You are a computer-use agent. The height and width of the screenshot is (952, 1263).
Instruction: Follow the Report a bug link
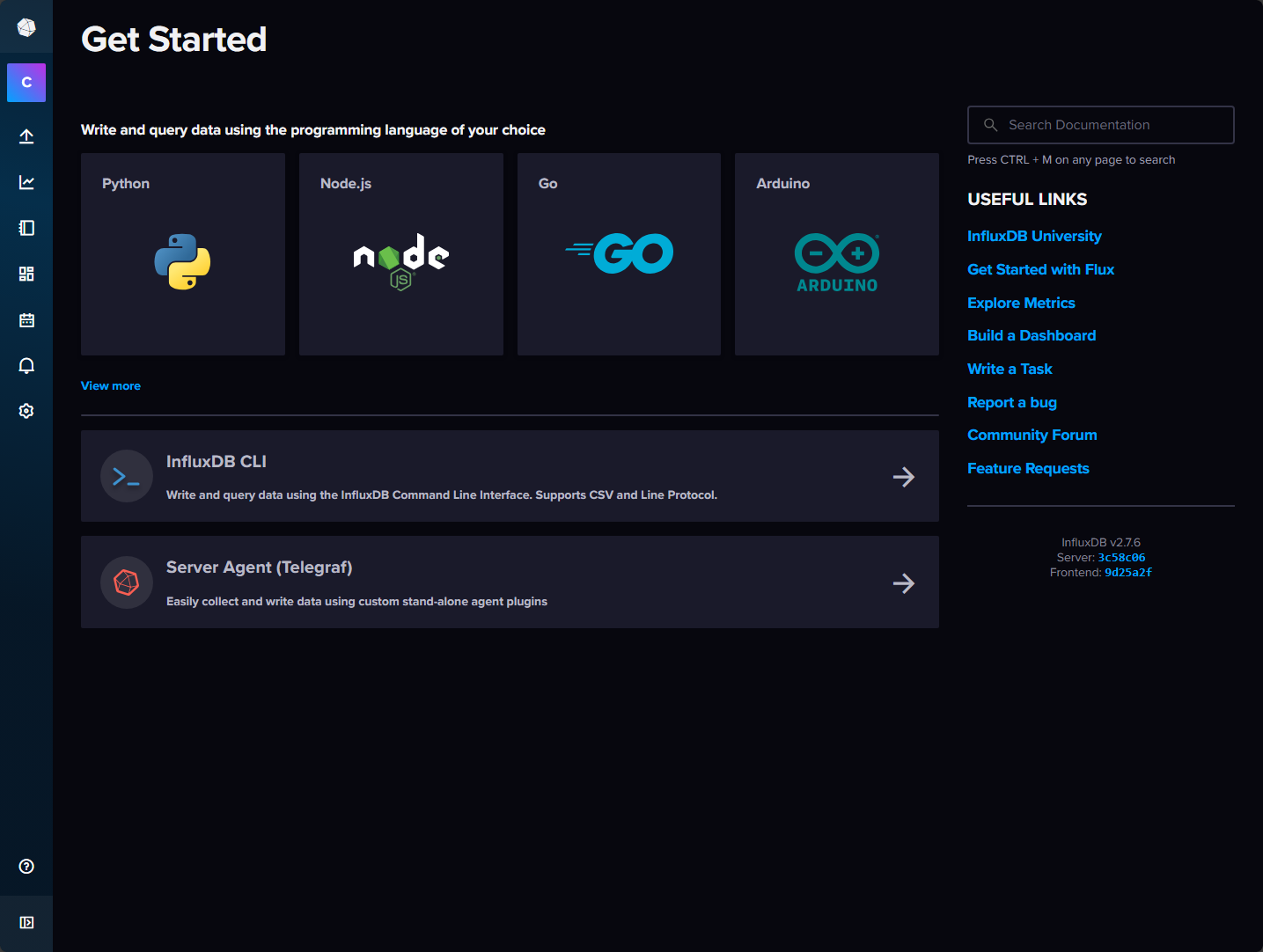click(x=1012, y=402)
